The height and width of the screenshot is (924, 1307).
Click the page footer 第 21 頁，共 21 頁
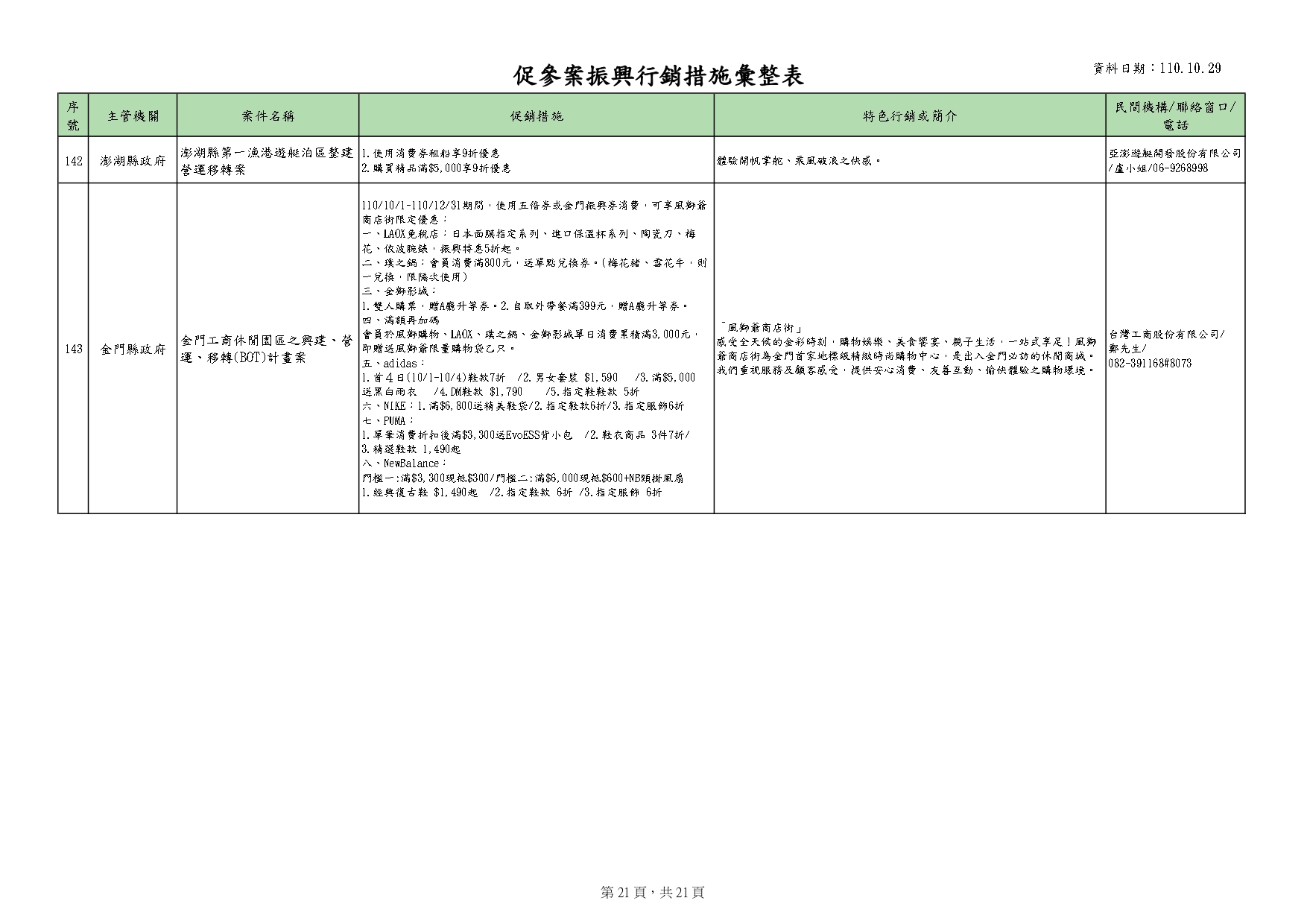click(x=652, y=892)
